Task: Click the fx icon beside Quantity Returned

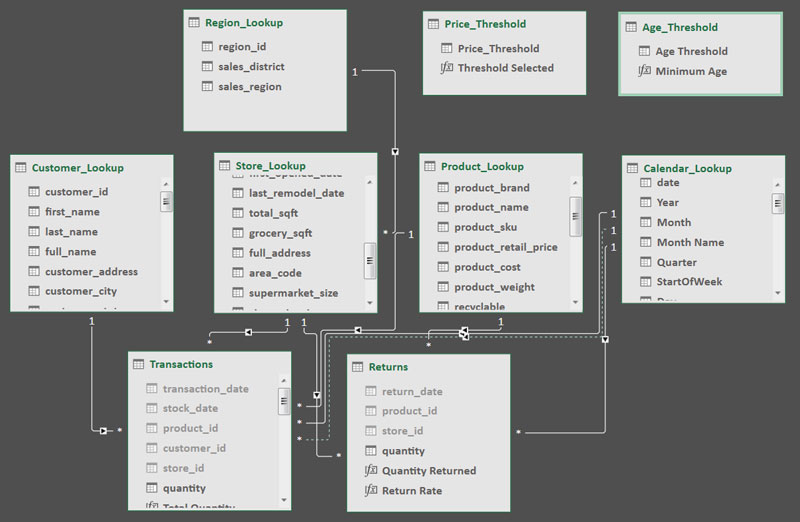Action: pyautogui.click(x=371, y=471)
